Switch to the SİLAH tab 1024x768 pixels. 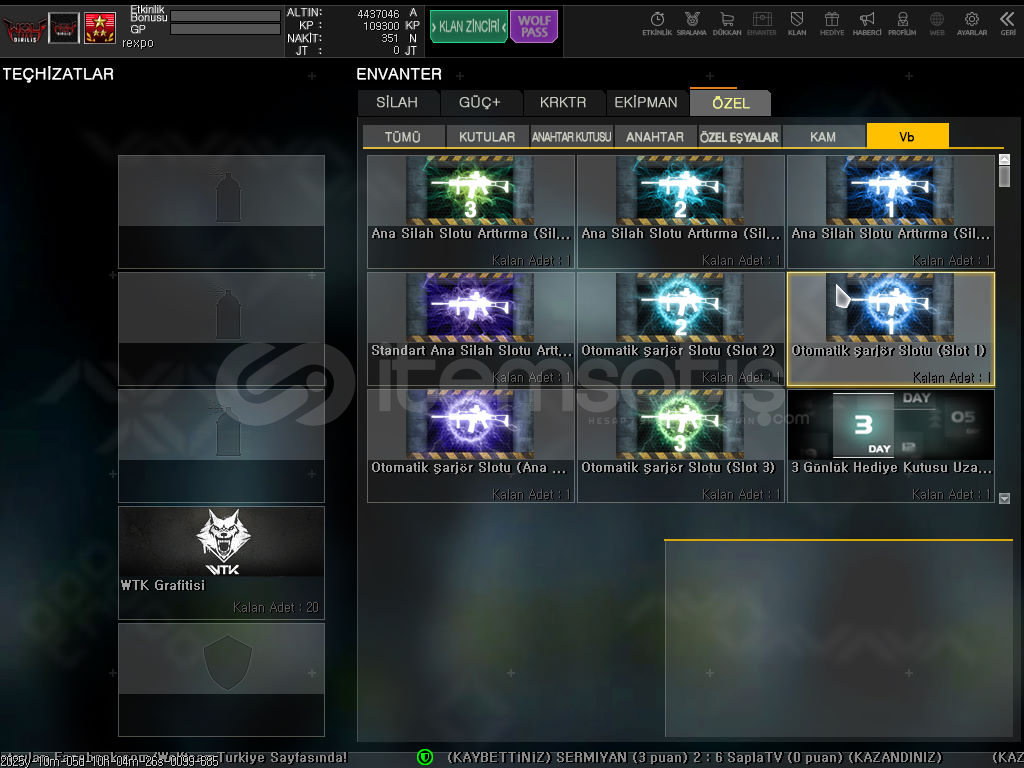click(x=397, y=103)
